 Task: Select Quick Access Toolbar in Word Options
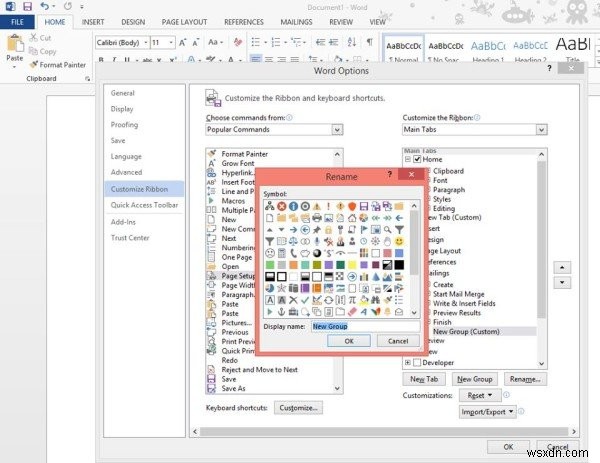click(x=144, y=205)
